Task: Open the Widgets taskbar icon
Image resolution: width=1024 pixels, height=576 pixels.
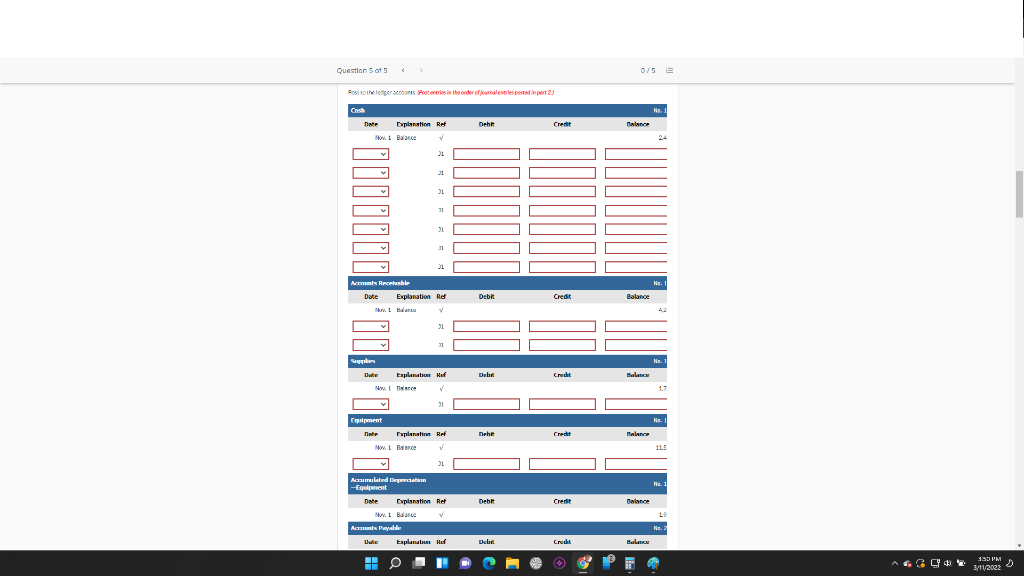Action: [442, 563]
